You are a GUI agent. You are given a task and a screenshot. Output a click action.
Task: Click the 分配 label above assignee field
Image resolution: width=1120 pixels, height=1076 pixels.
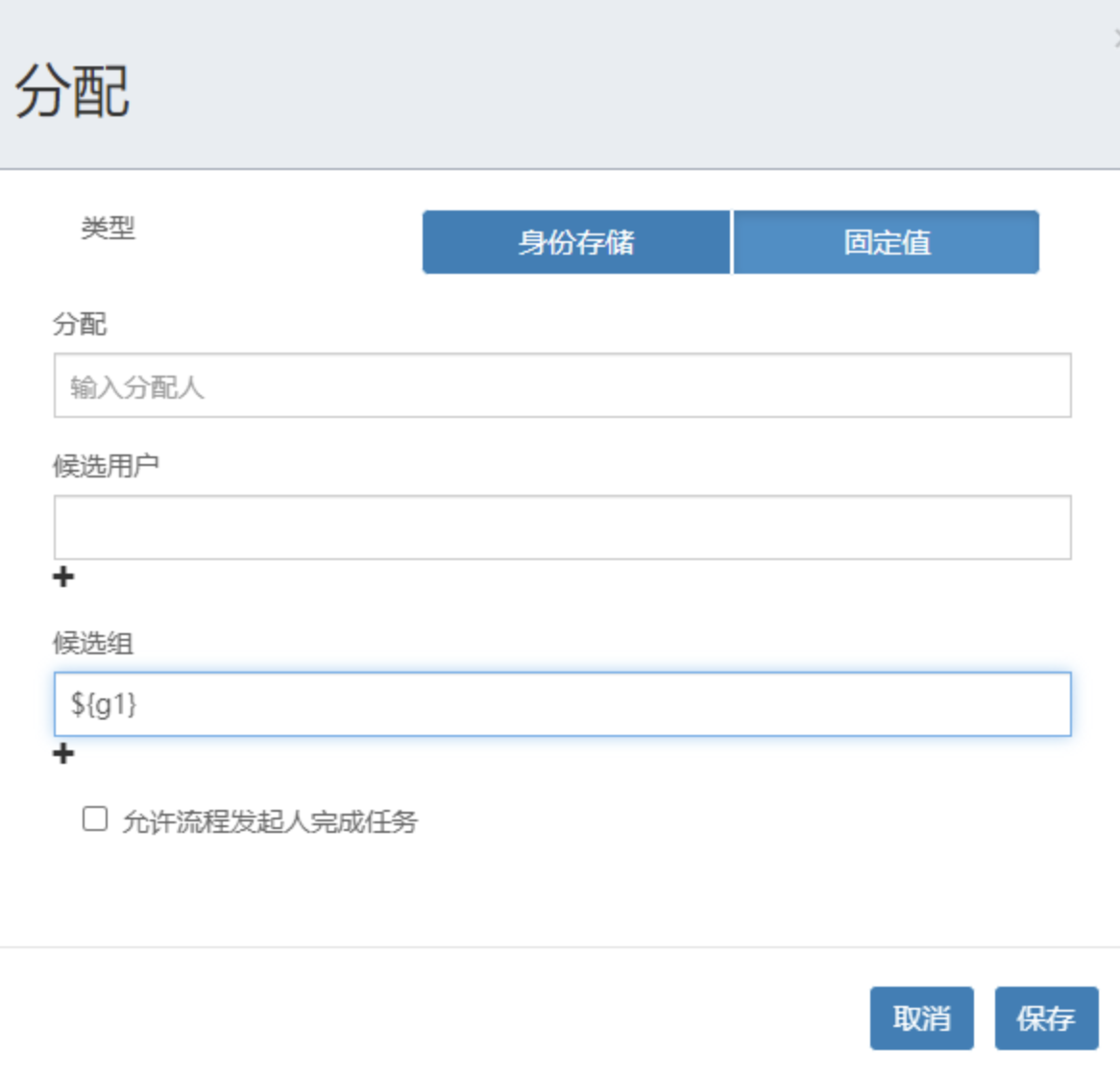[79, 325]
